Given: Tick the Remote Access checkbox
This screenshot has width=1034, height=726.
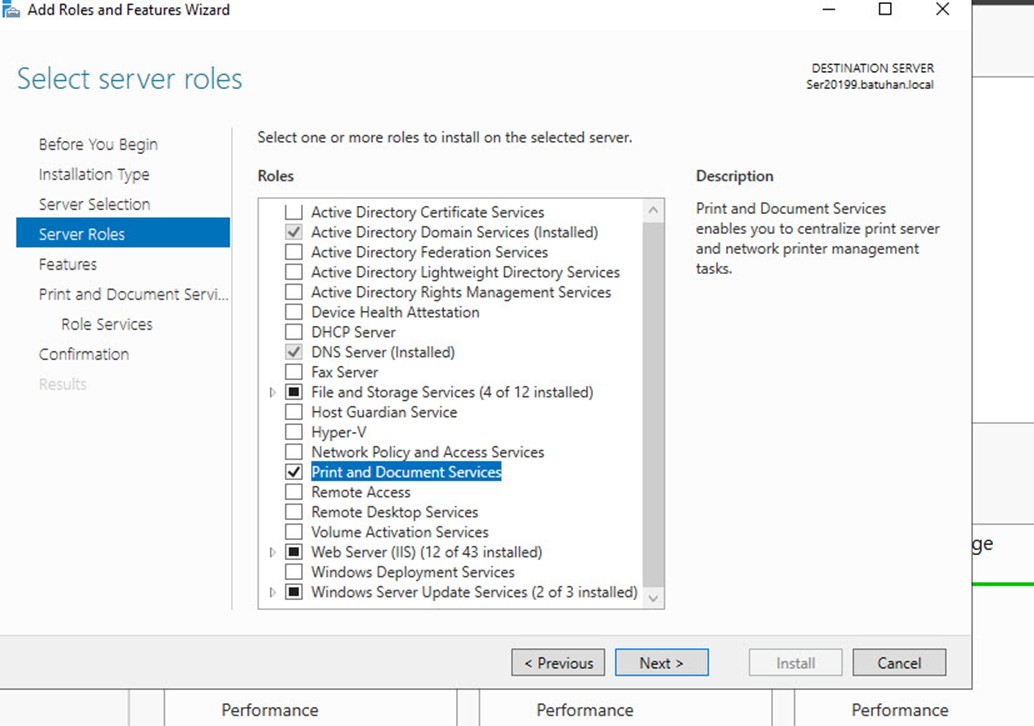Looking at the screenshot, I should [x=293, y=492].
